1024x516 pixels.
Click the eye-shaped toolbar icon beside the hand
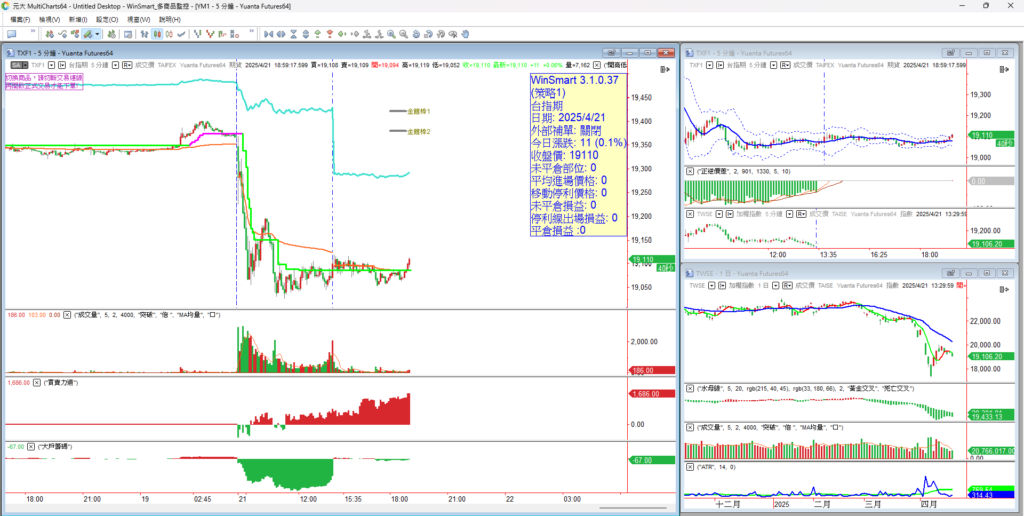(453, 33)
